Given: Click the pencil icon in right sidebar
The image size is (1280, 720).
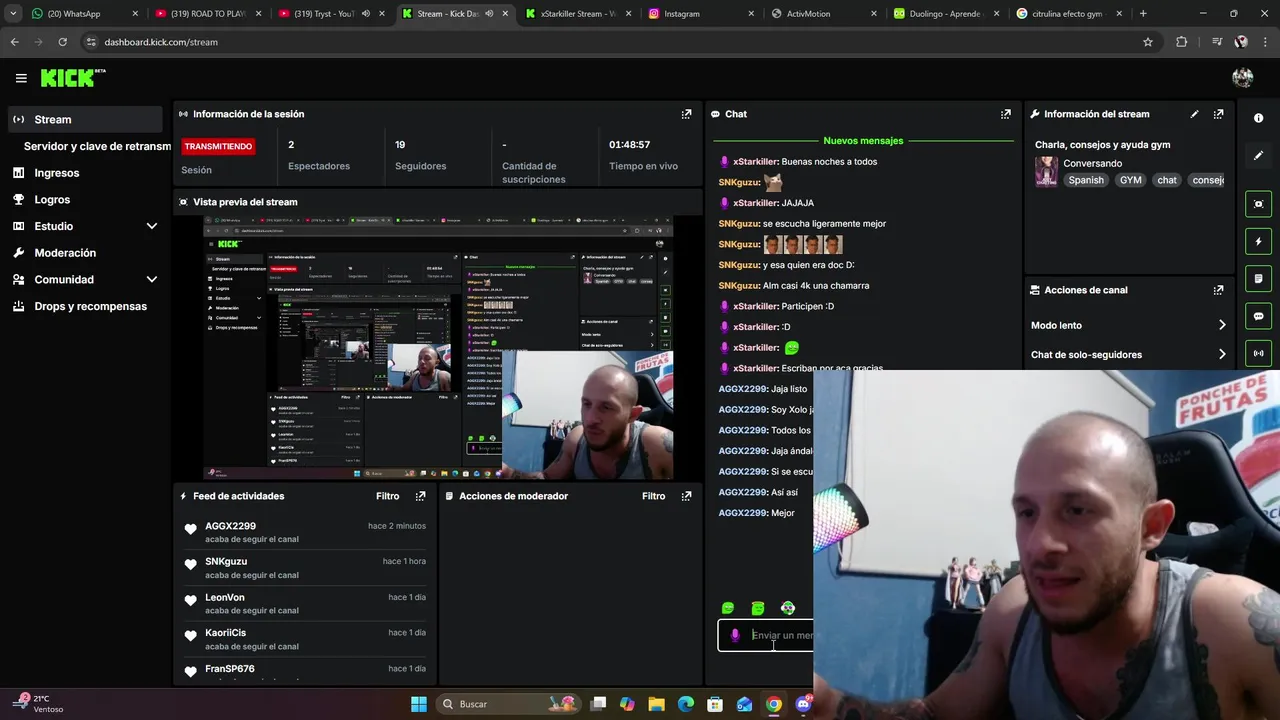Looking at the screenshot, I should [x=1258, y=156].
